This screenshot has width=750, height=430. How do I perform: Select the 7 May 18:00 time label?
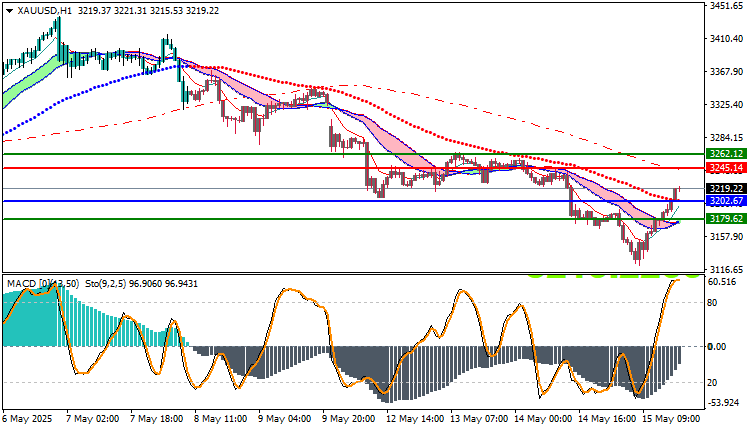(156, 419)
